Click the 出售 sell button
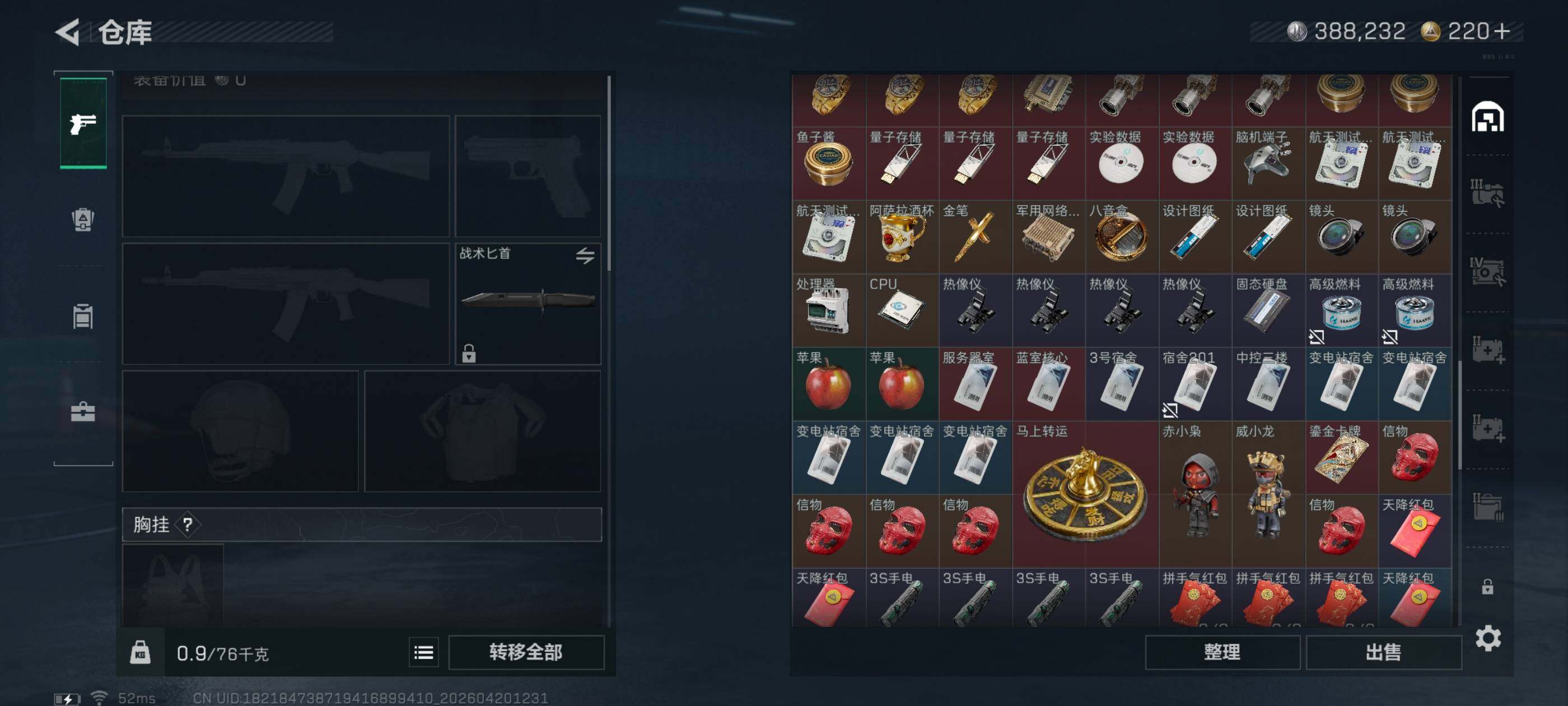 1384,652
